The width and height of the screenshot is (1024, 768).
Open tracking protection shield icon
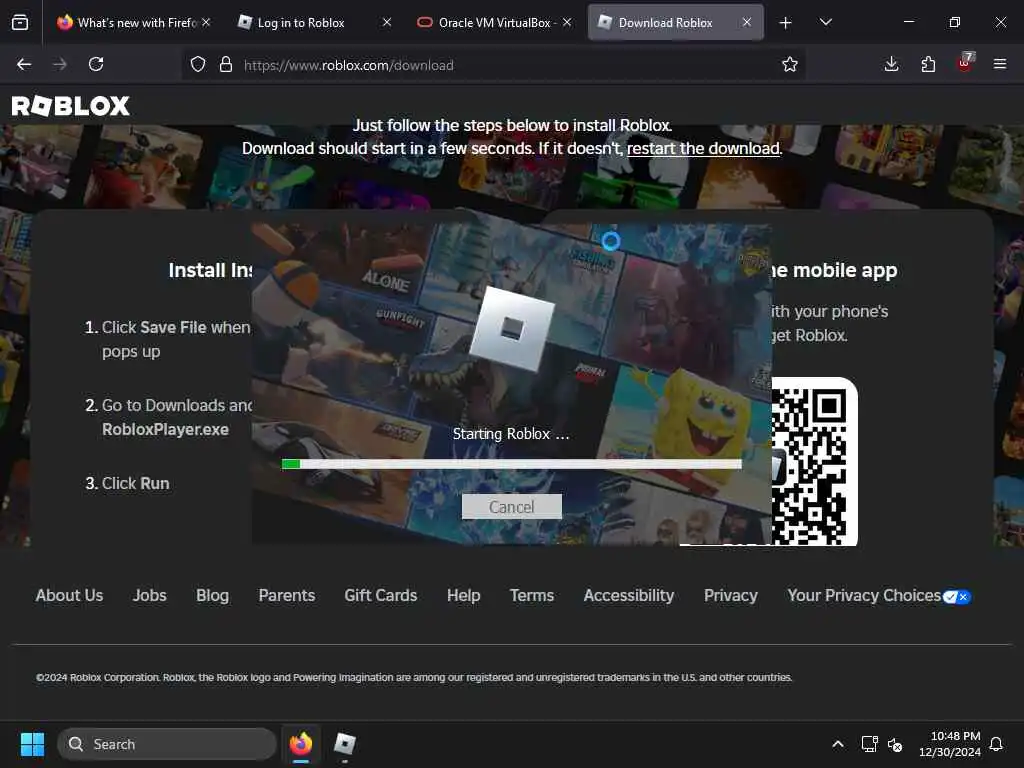click(x=198, y=65)
